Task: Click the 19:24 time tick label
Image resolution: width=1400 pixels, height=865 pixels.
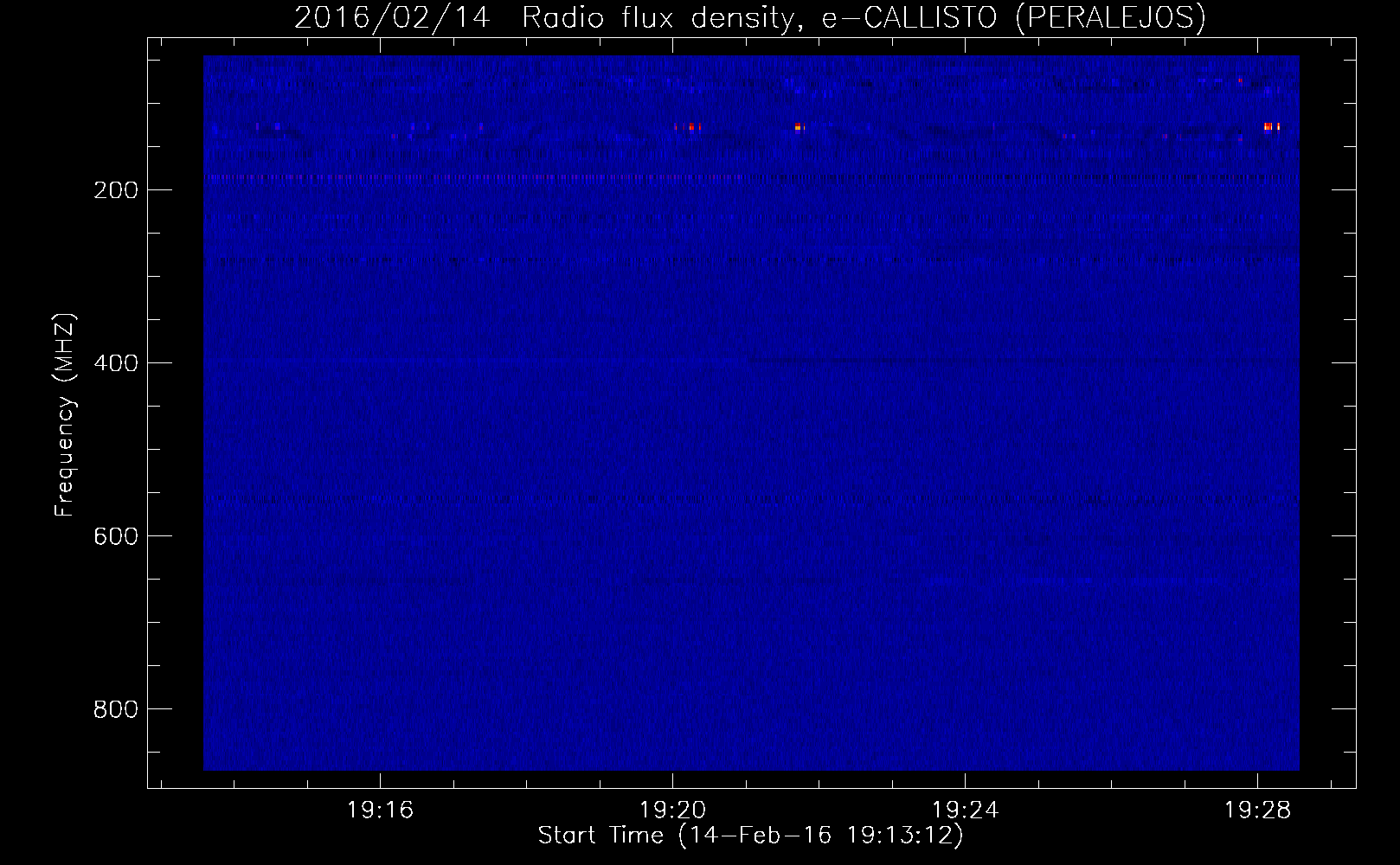Action: pos(965,811)
